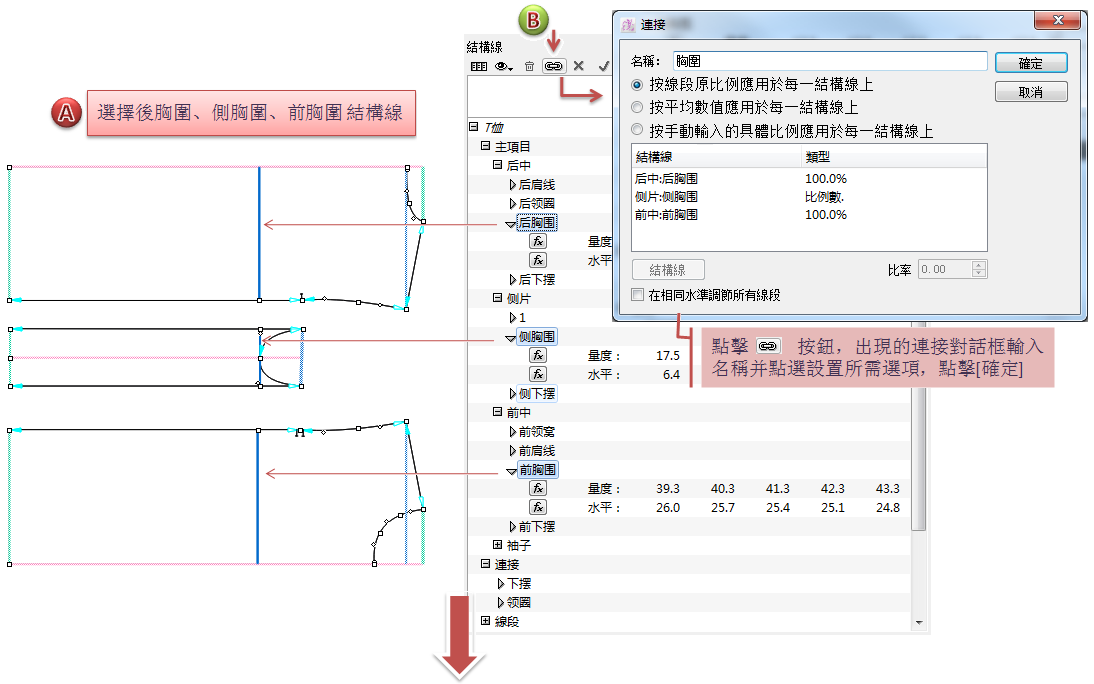Expand the 后肩线 tree item

coord(513,185)
